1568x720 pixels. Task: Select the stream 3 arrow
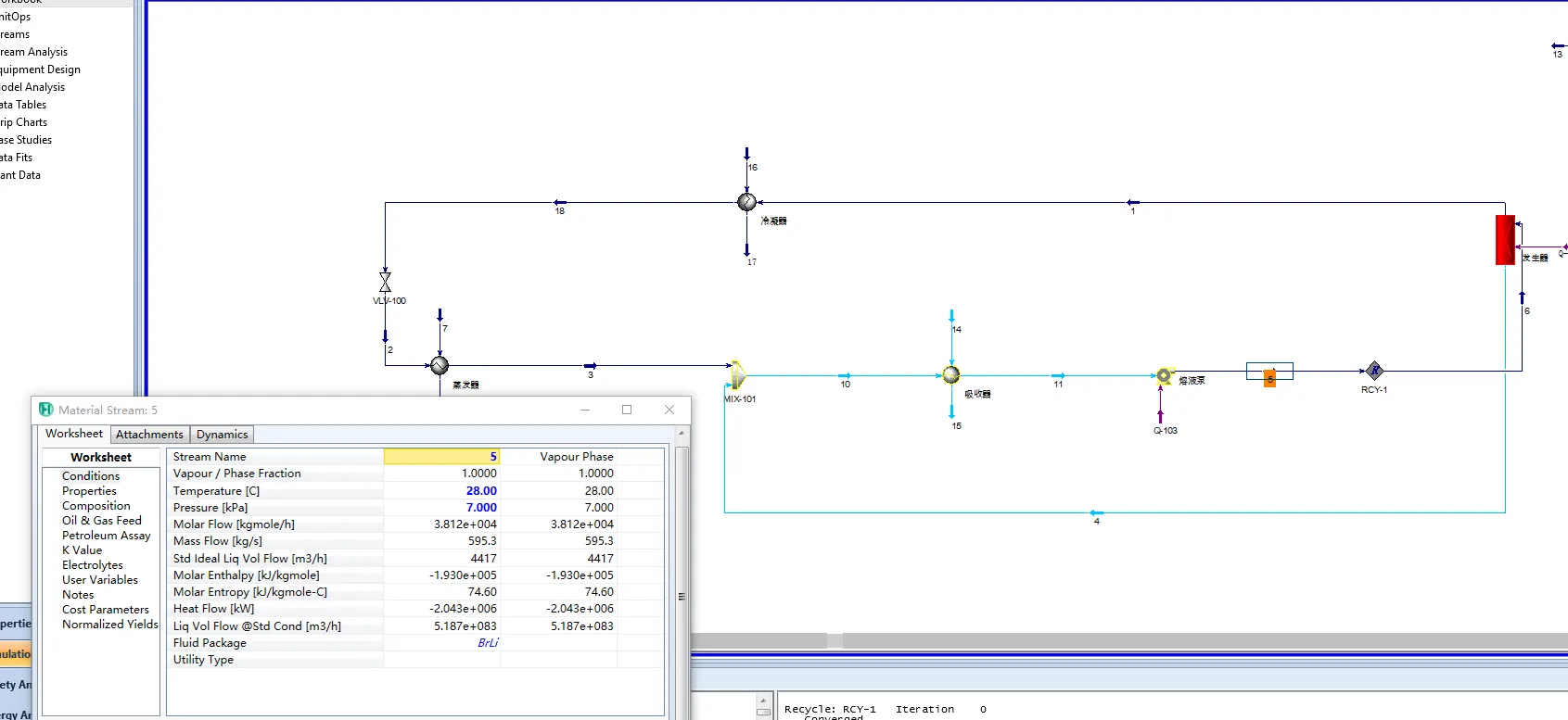[x=591, y=365]
